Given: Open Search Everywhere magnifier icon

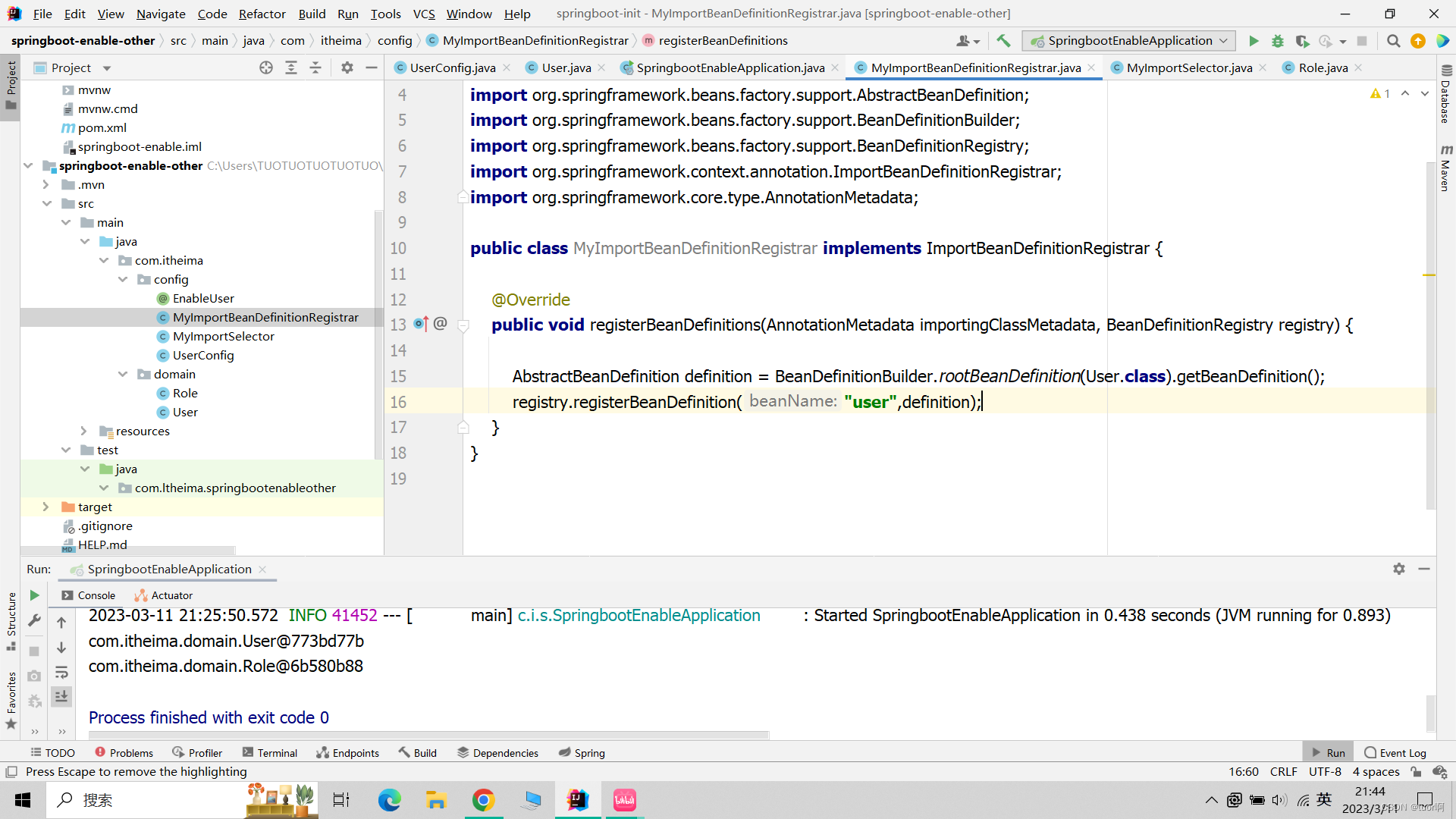Looking at the screenshot, I should 1393,41.
